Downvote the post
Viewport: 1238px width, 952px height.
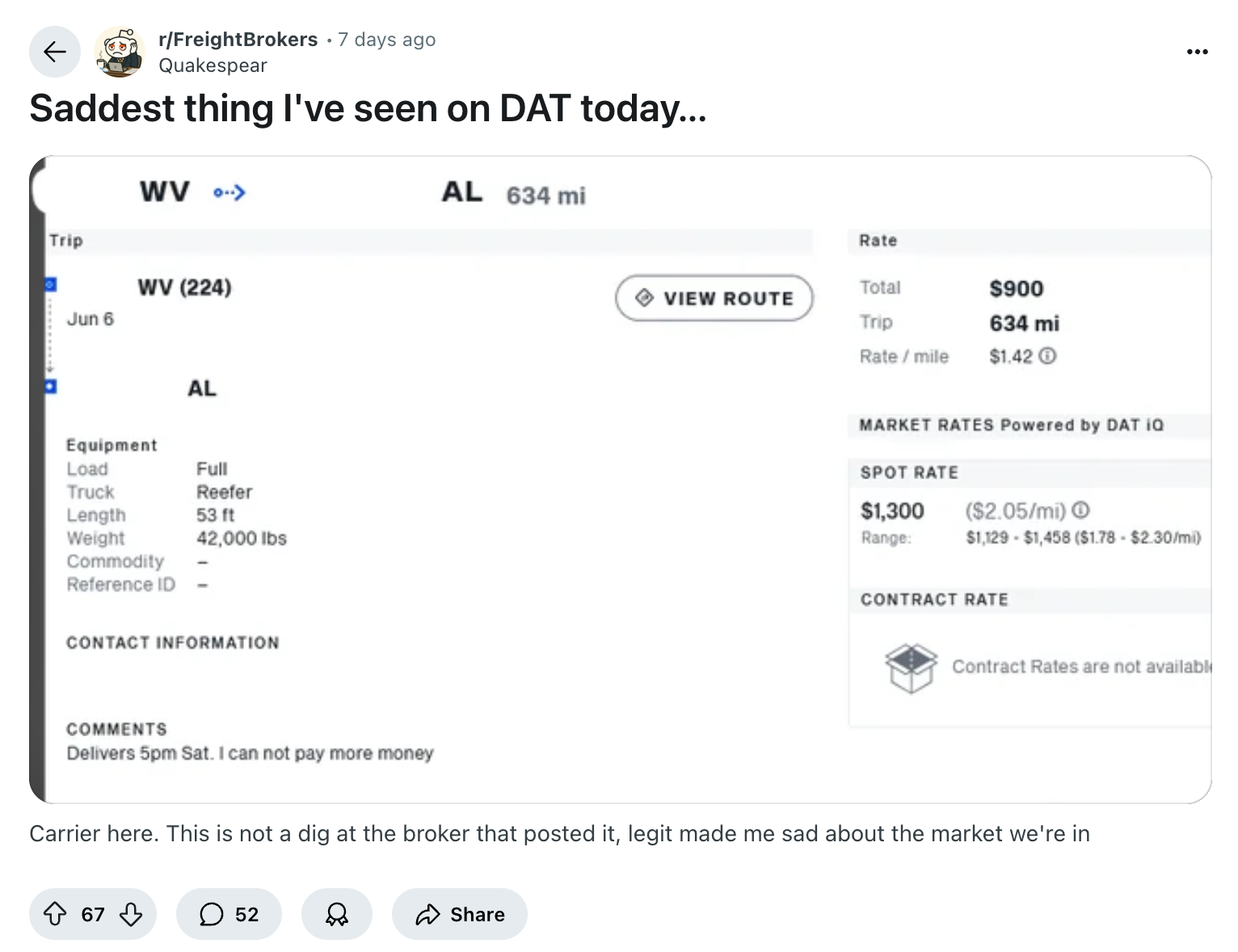tap(131, 914)
